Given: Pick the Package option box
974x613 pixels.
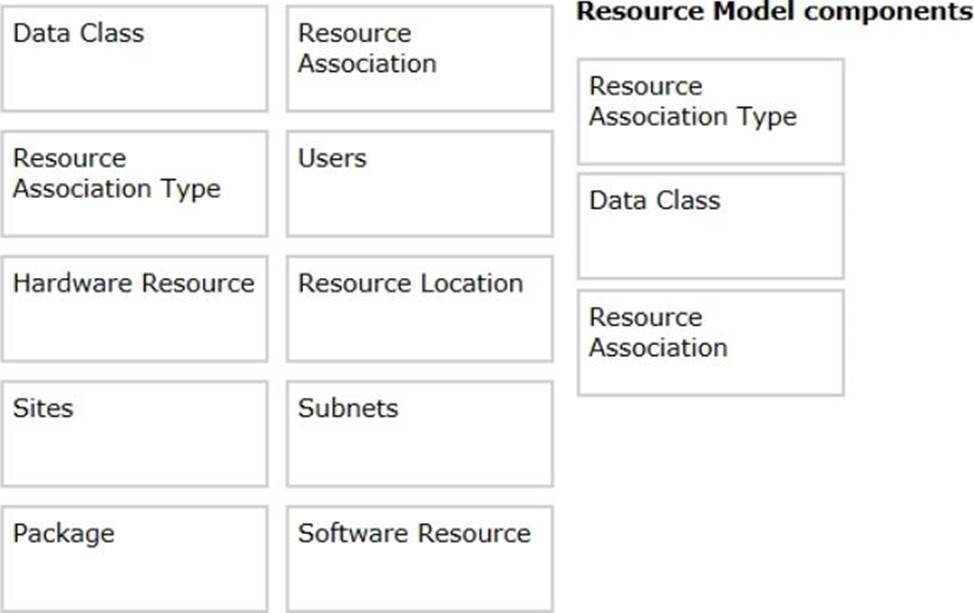Looking at the screenshot, I should pos(134,558).
